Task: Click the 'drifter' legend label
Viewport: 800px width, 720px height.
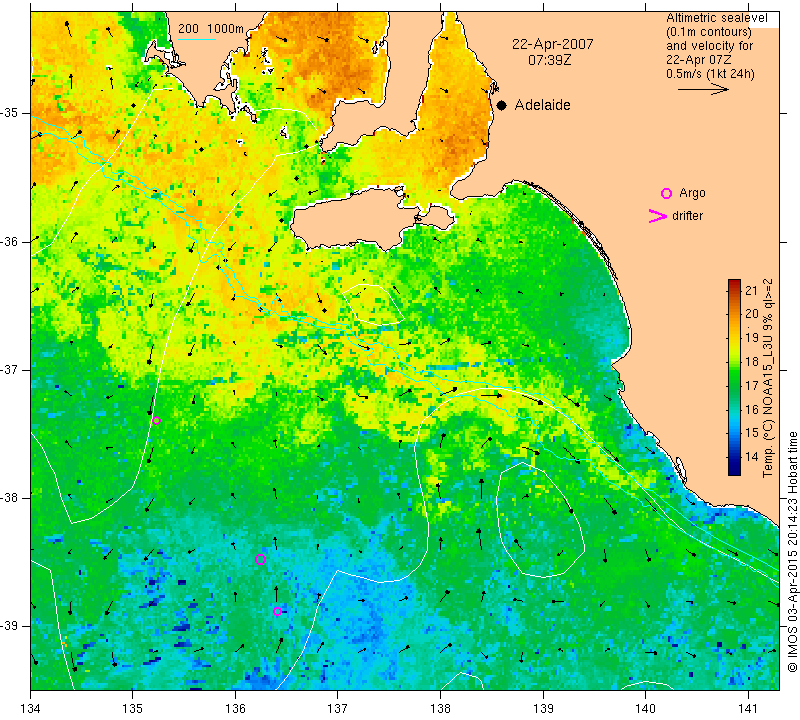Action: coord(687,216)
